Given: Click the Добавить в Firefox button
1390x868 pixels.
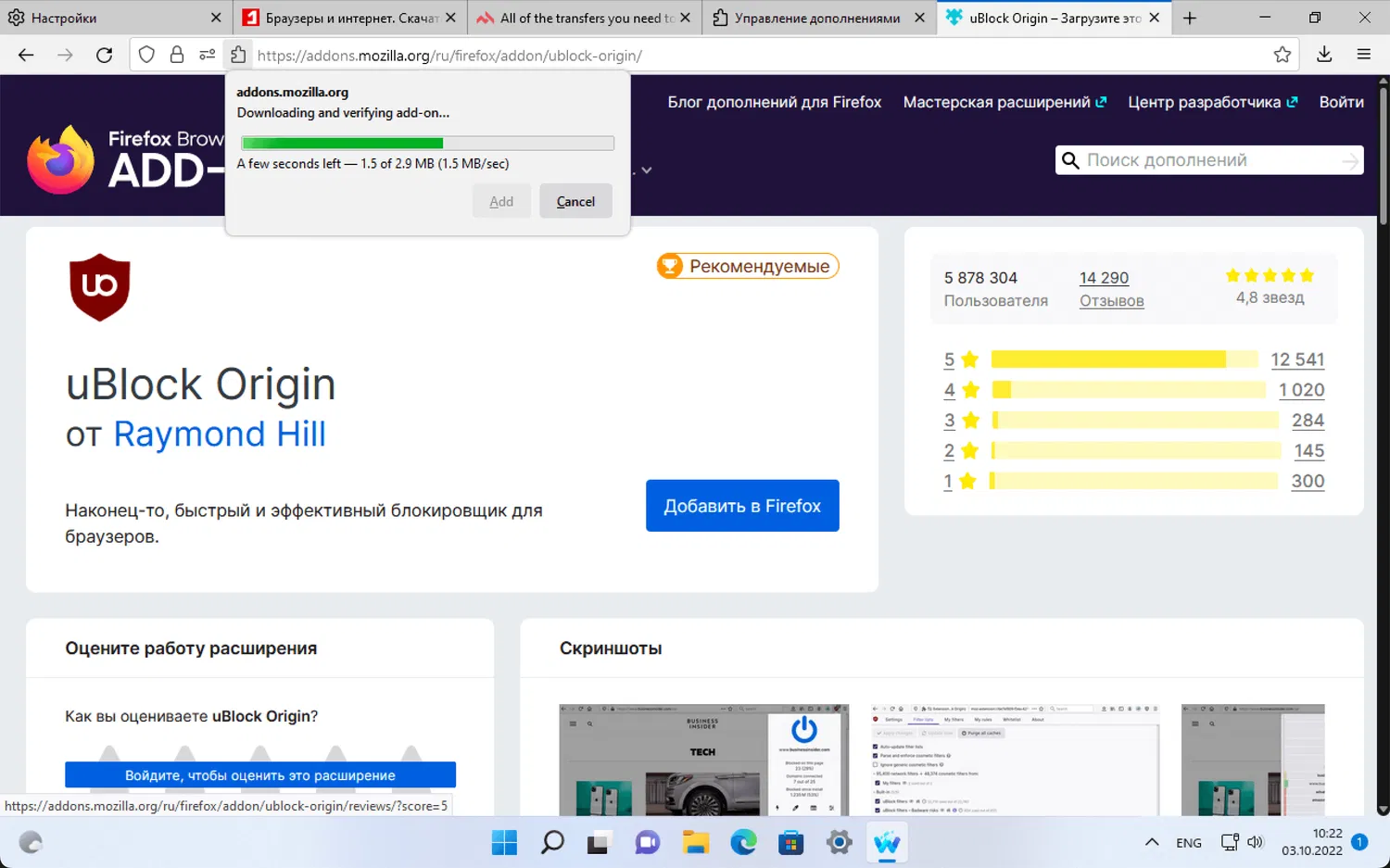Looking at the screenshot, I should coord(742,506).
